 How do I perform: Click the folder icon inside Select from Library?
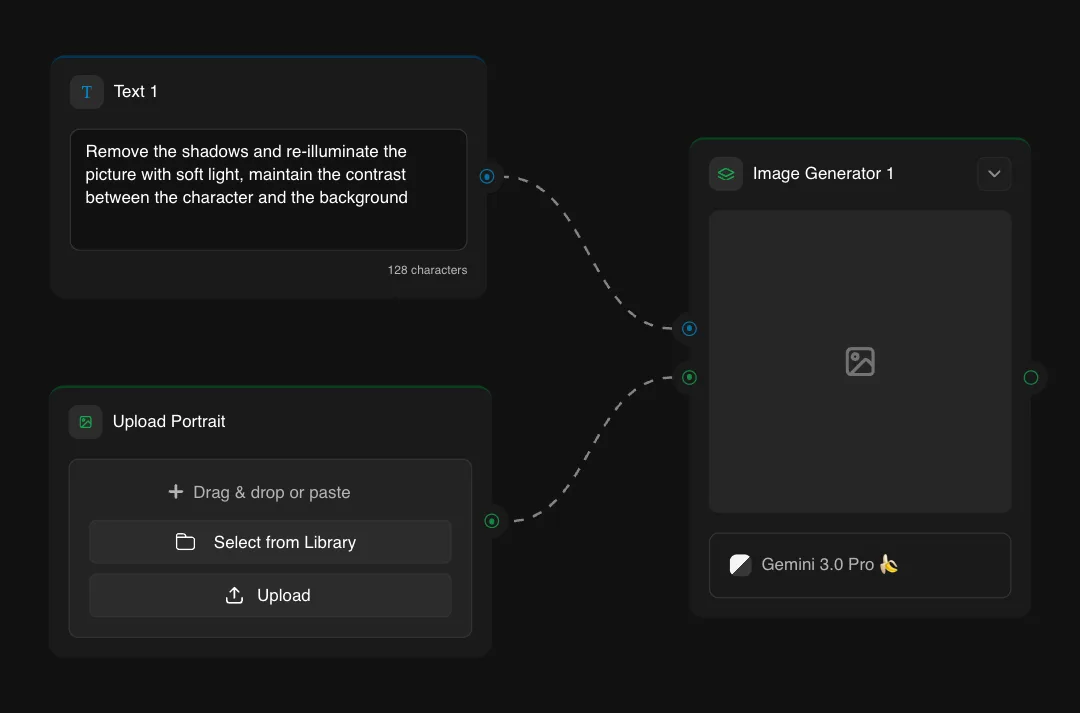[x=185, y=542]
